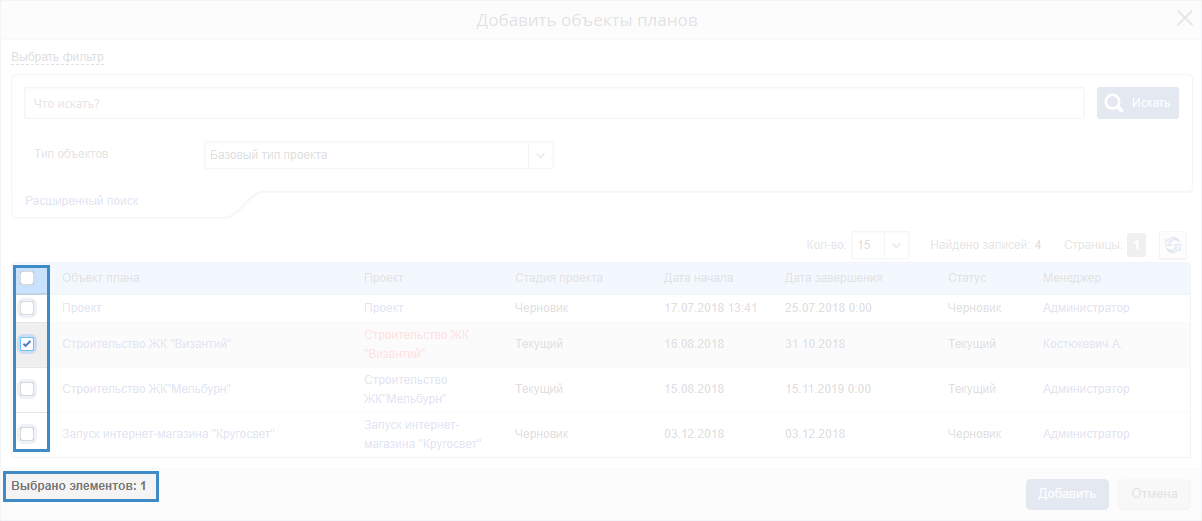Expand the 'Кол-во' records per page dropdown
1202x521 pixels.
pyautogui.click(x=897, y=245)
